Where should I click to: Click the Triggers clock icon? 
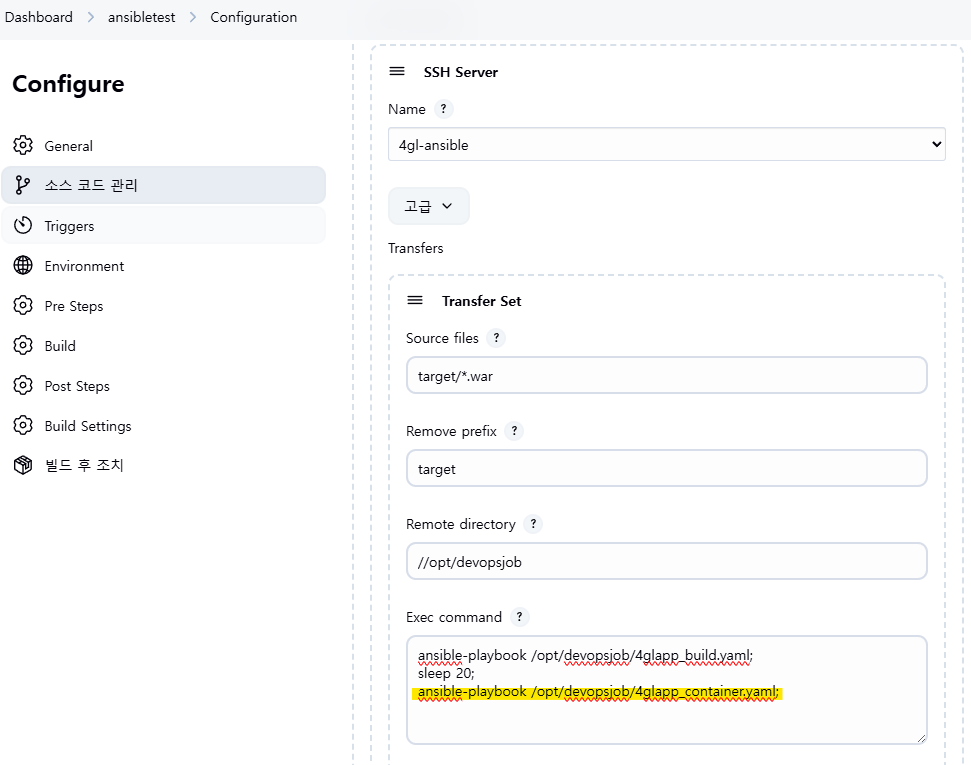pyautogui.click(x=23, y=226)
